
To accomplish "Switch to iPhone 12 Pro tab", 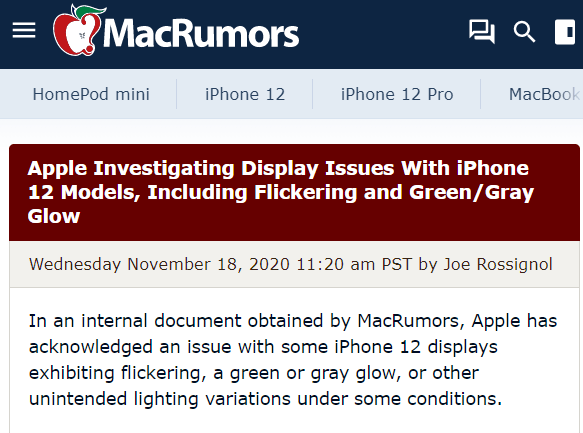I will pos(397,94).
